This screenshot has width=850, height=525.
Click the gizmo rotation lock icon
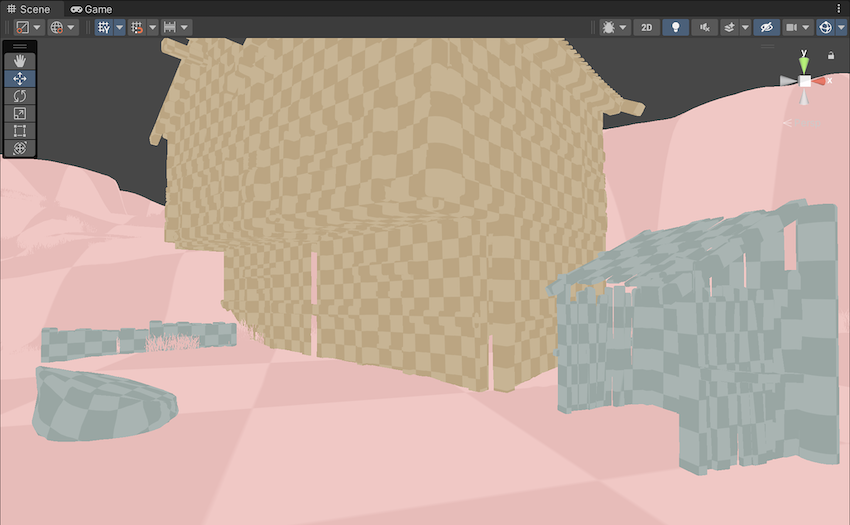click(x=831, y=55)
